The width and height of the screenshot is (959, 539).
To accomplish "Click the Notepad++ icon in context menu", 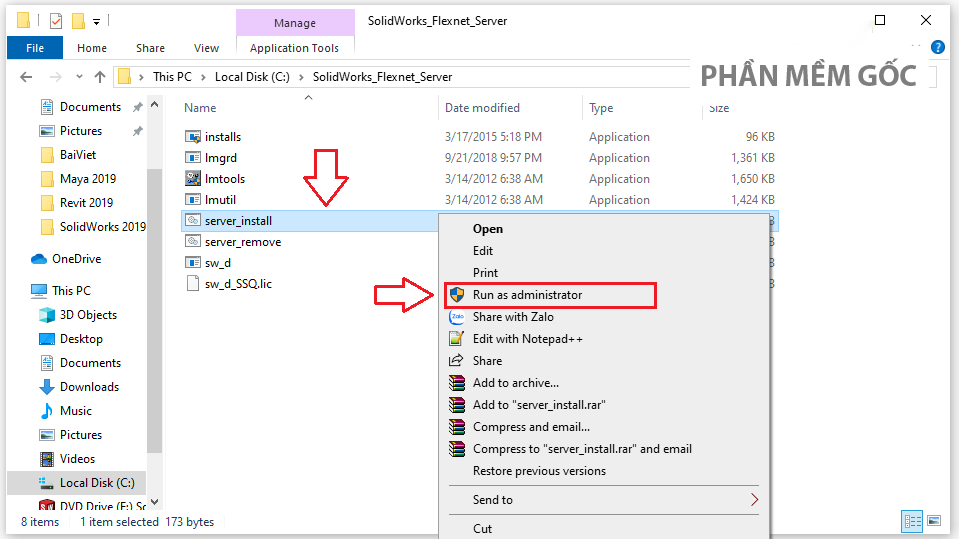I will [457, 339].
